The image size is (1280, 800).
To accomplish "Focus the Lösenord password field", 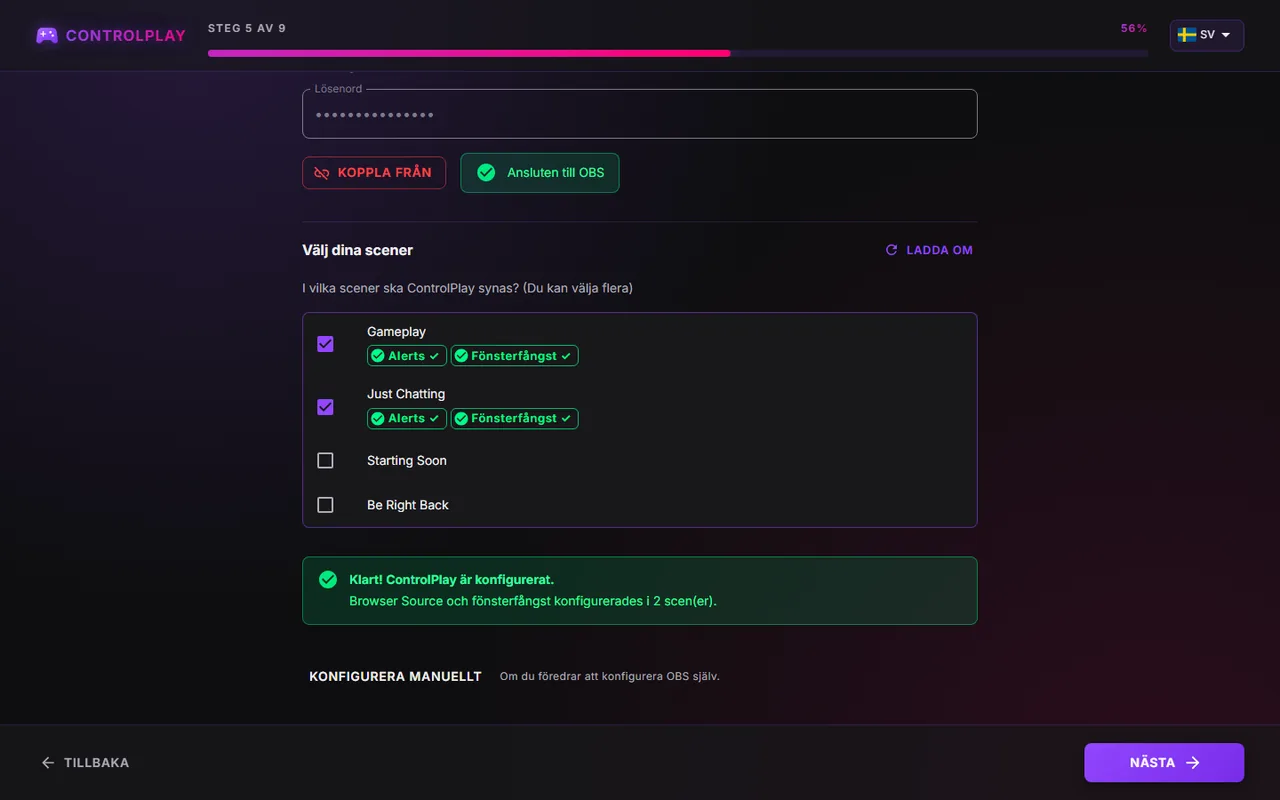I will [640, 114].
